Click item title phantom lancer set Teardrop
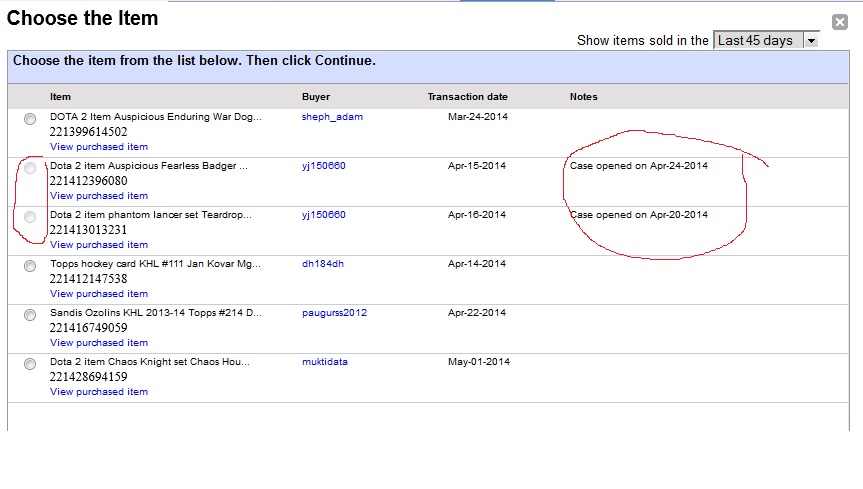The image size is (863, 489). point(151,215)
